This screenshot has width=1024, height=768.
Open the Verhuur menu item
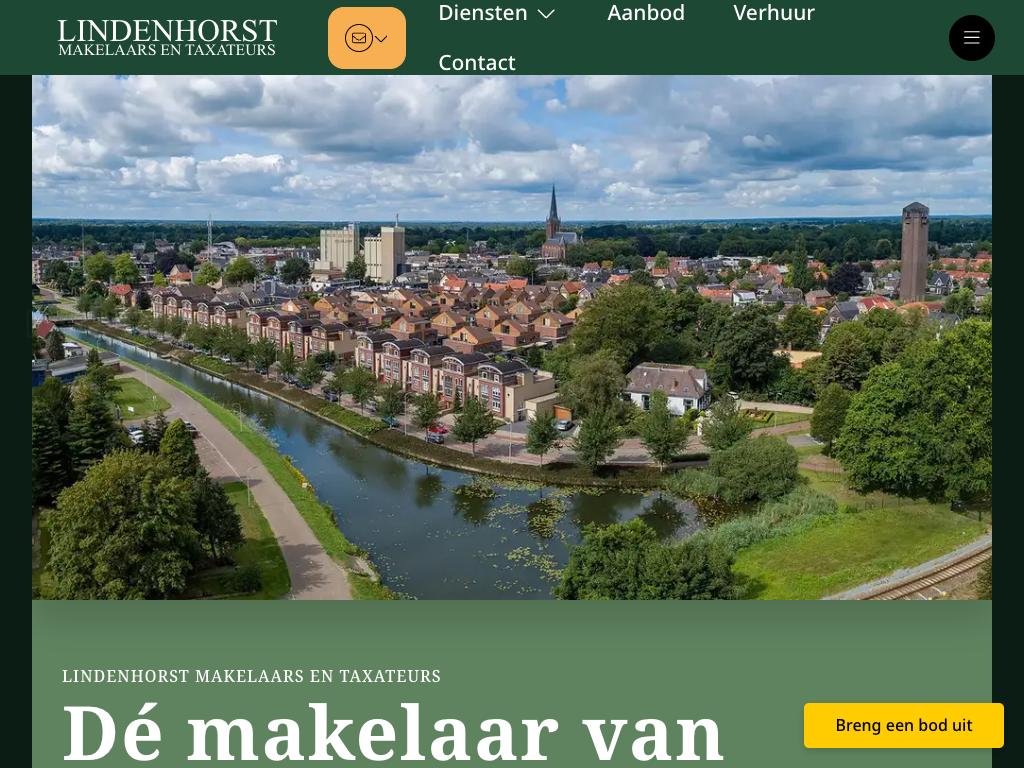coord(774,12)
